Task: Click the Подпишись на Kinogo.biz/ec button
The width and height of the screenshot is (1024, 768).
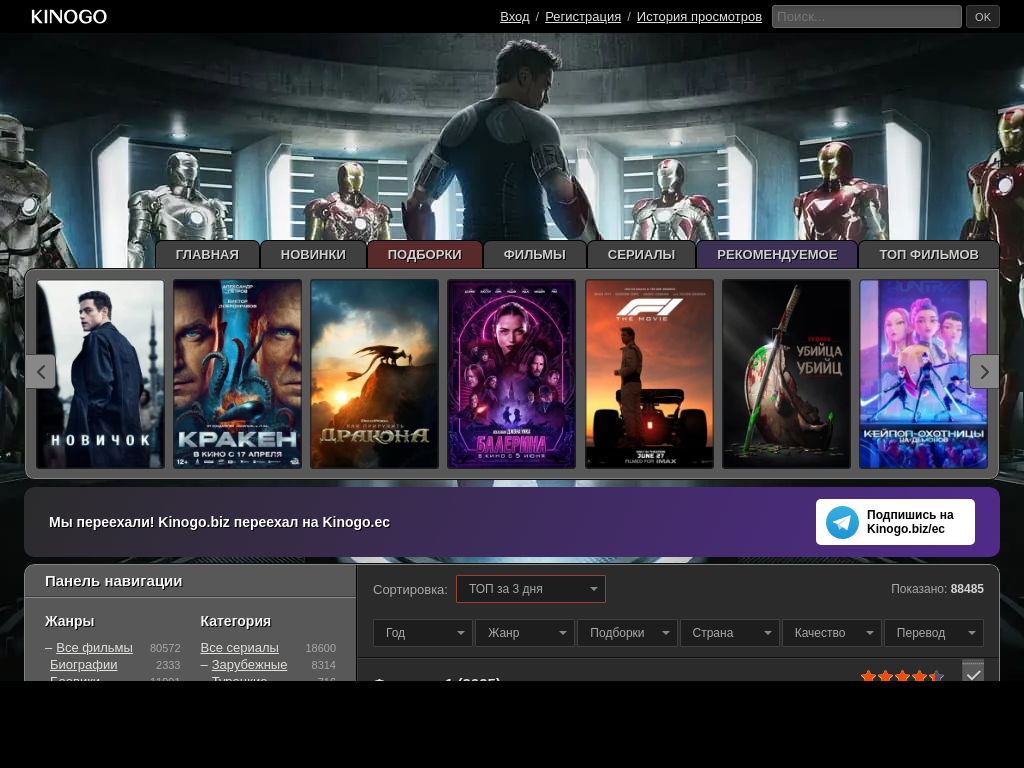Action: click(x=895, y=522)
